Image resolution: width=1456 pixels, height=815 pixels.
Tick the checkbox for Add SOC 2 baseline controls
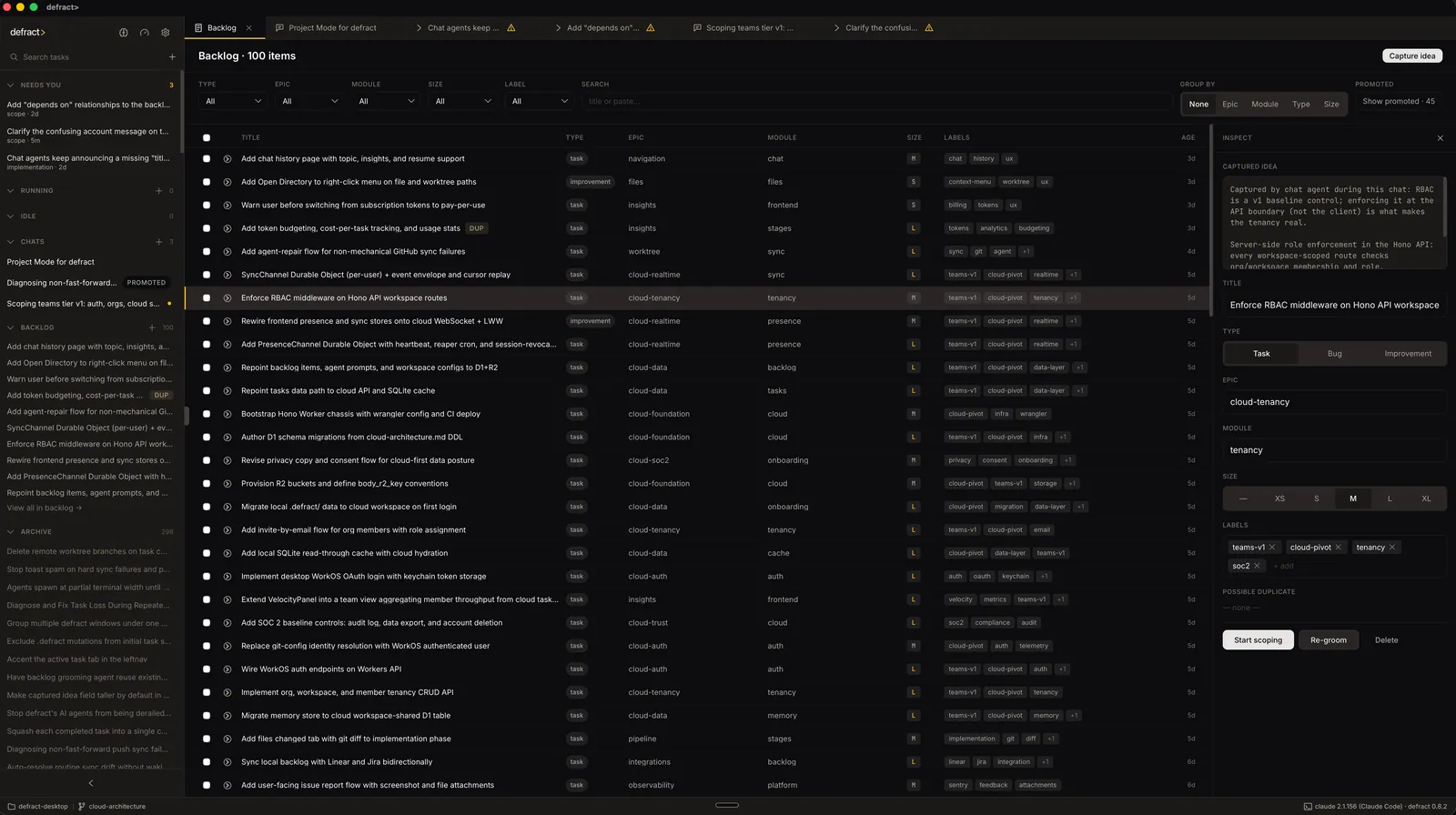point(207,623)
